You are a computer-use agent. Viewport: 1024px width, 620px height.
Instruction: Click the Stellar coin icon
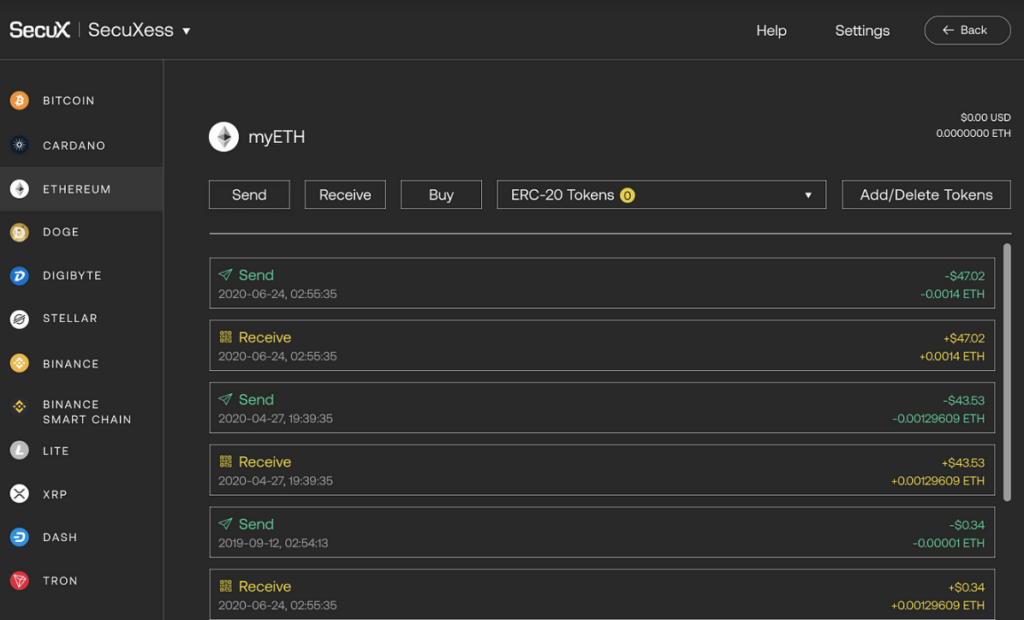click(18, 319)
